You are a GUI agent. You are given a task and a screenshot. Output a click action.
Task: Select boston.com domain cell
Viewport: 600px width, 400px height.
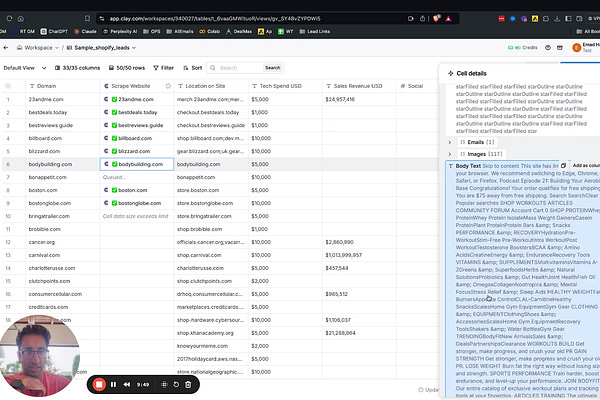[x=62, y=190]
